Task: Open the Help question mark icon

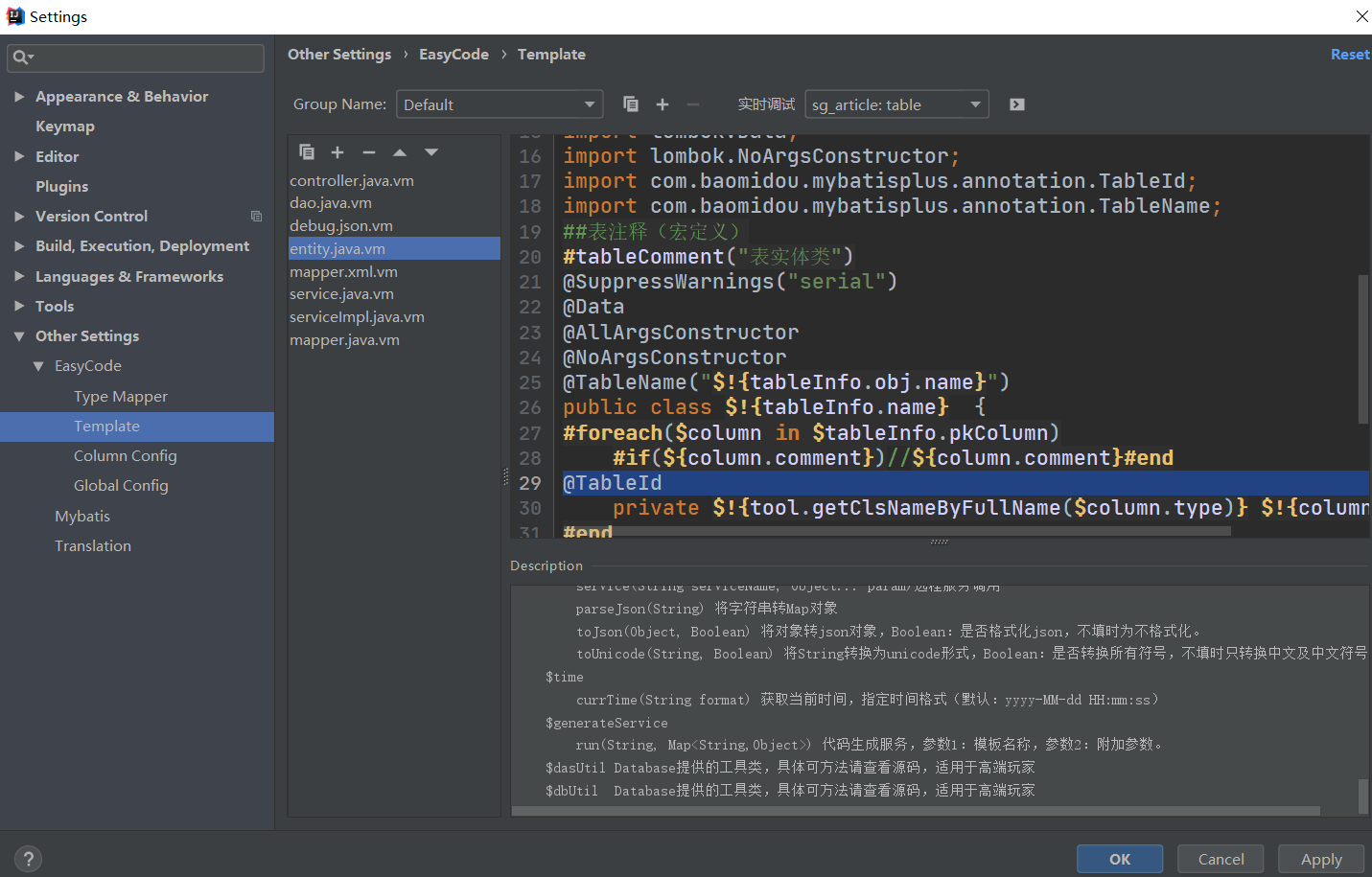Action: coord(28,859)
